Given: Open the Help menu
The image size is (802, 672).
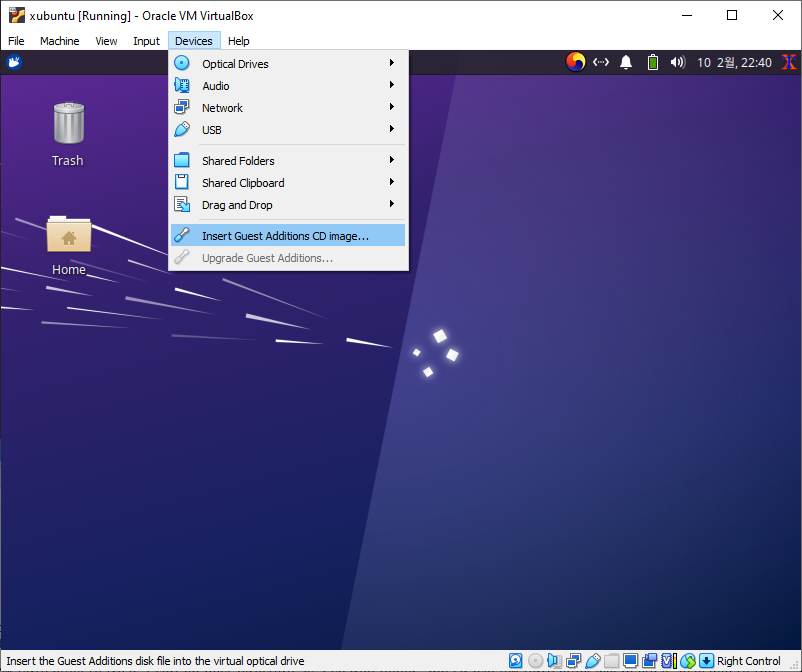Looking at the screenshot, I should 238,41.
